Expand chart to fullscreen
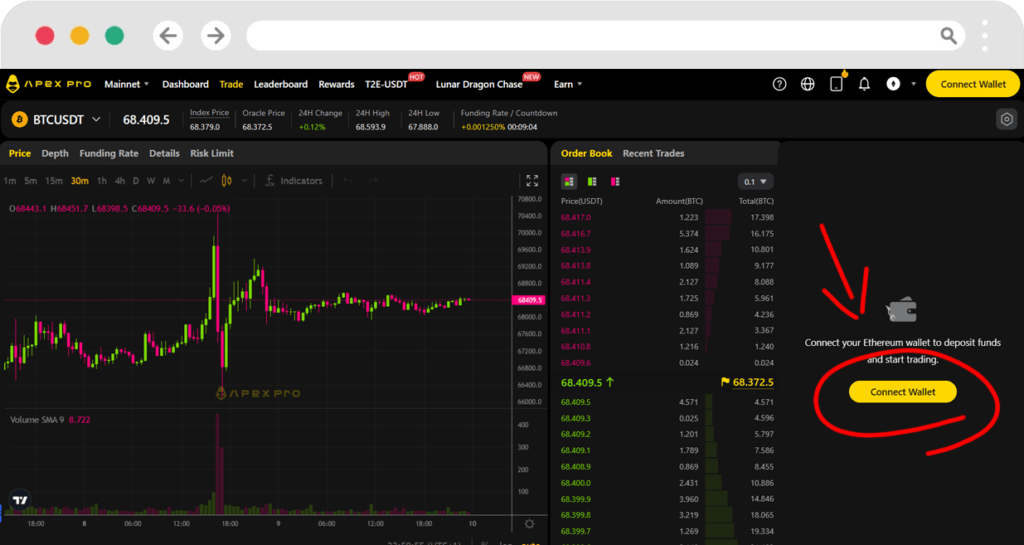Image resolution: width=1024 pixels, height=545 pixels. coord(532,181)
